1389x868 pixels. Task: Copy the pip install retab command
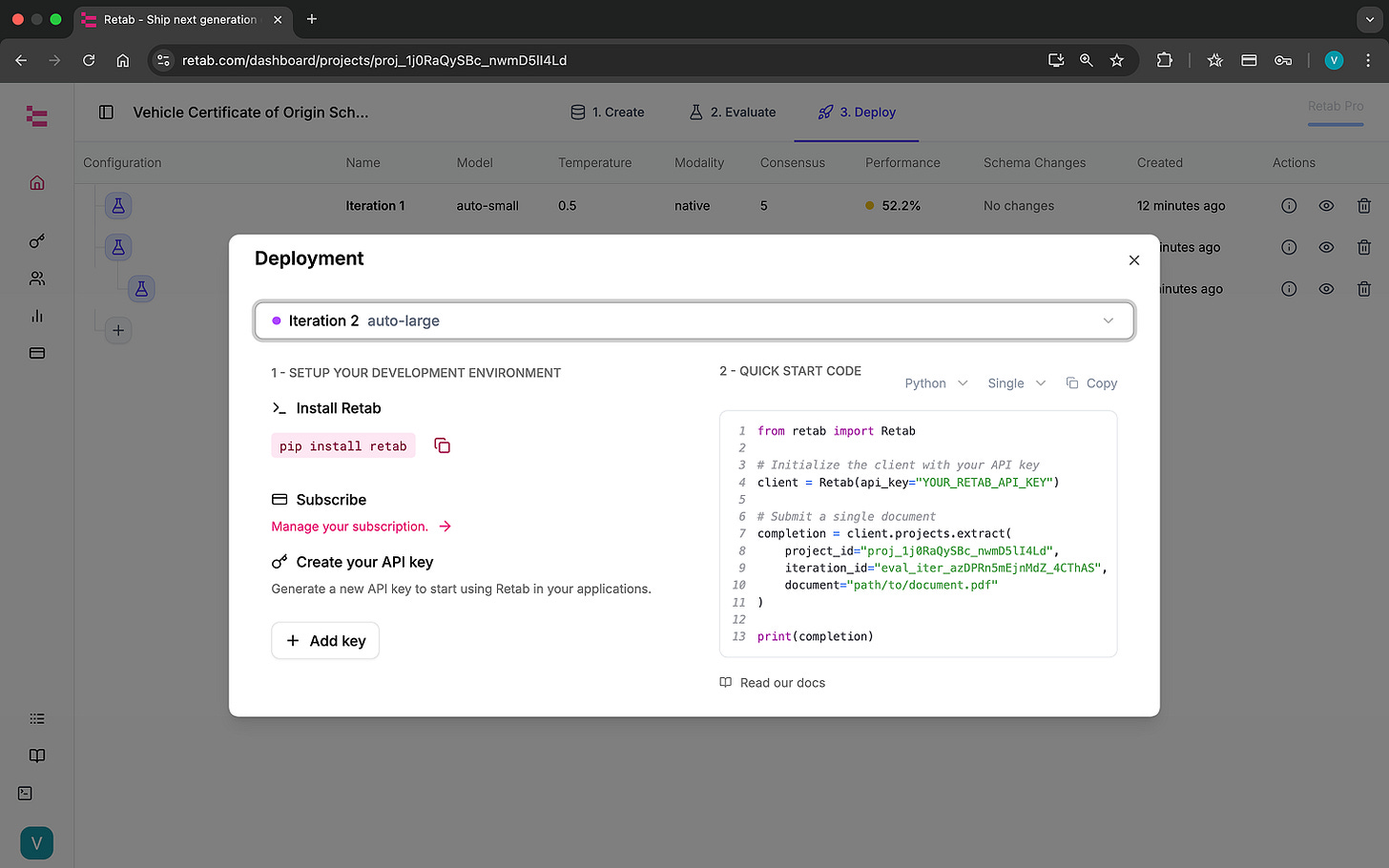(x=442, y=445)
